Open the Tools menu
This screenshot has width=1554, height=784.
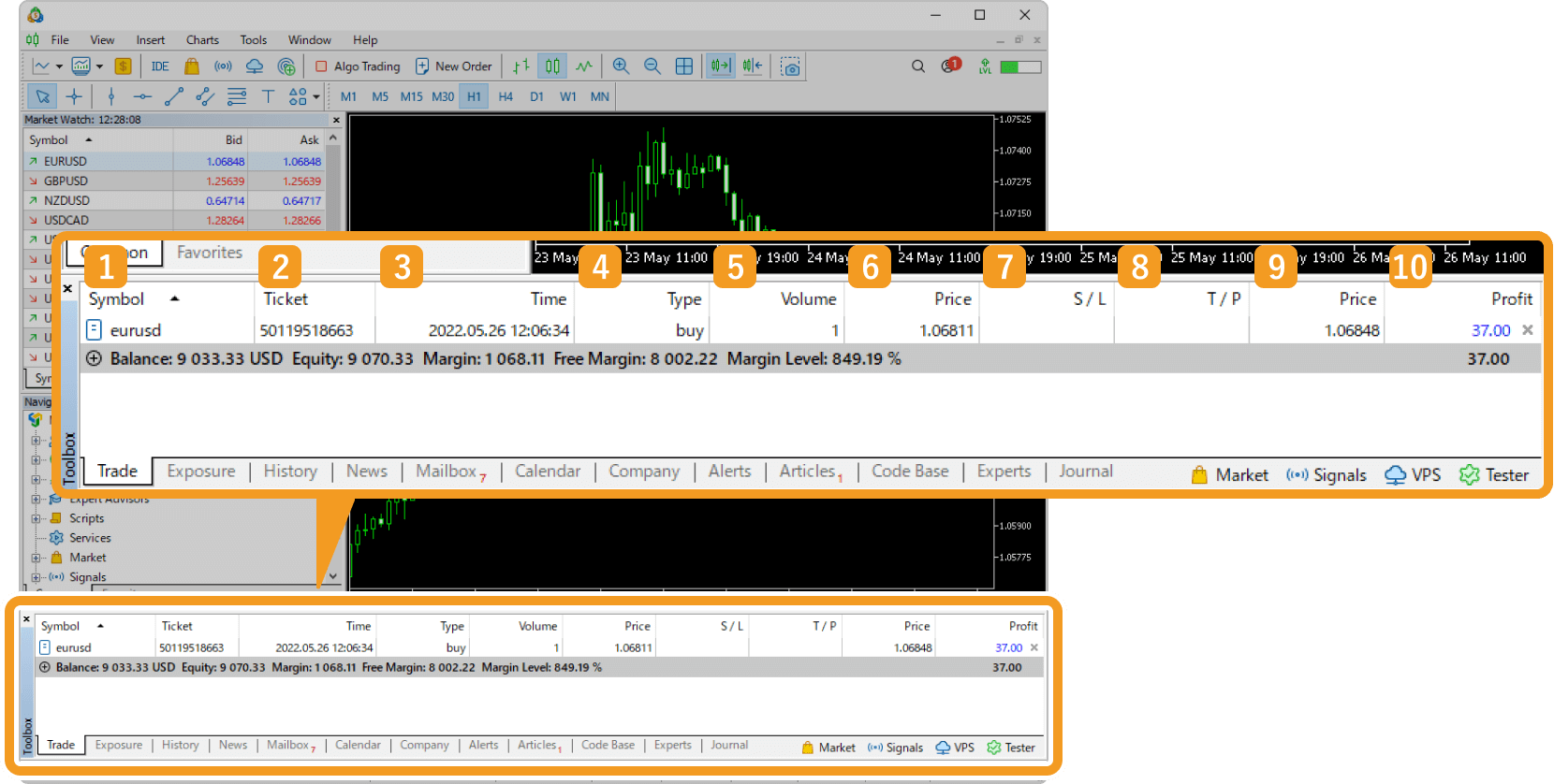[x=253, y=40]
